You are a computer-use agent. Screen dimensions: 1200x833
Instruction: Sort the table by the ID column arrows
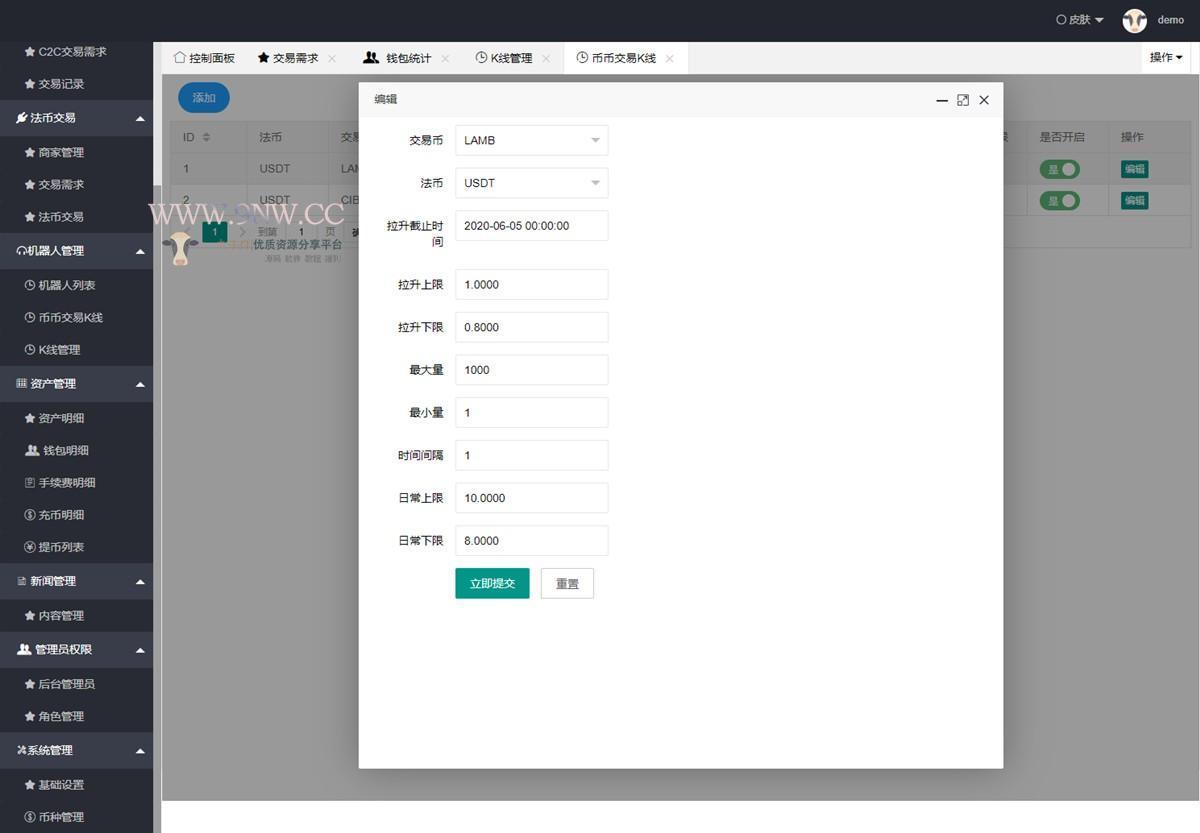207,137
